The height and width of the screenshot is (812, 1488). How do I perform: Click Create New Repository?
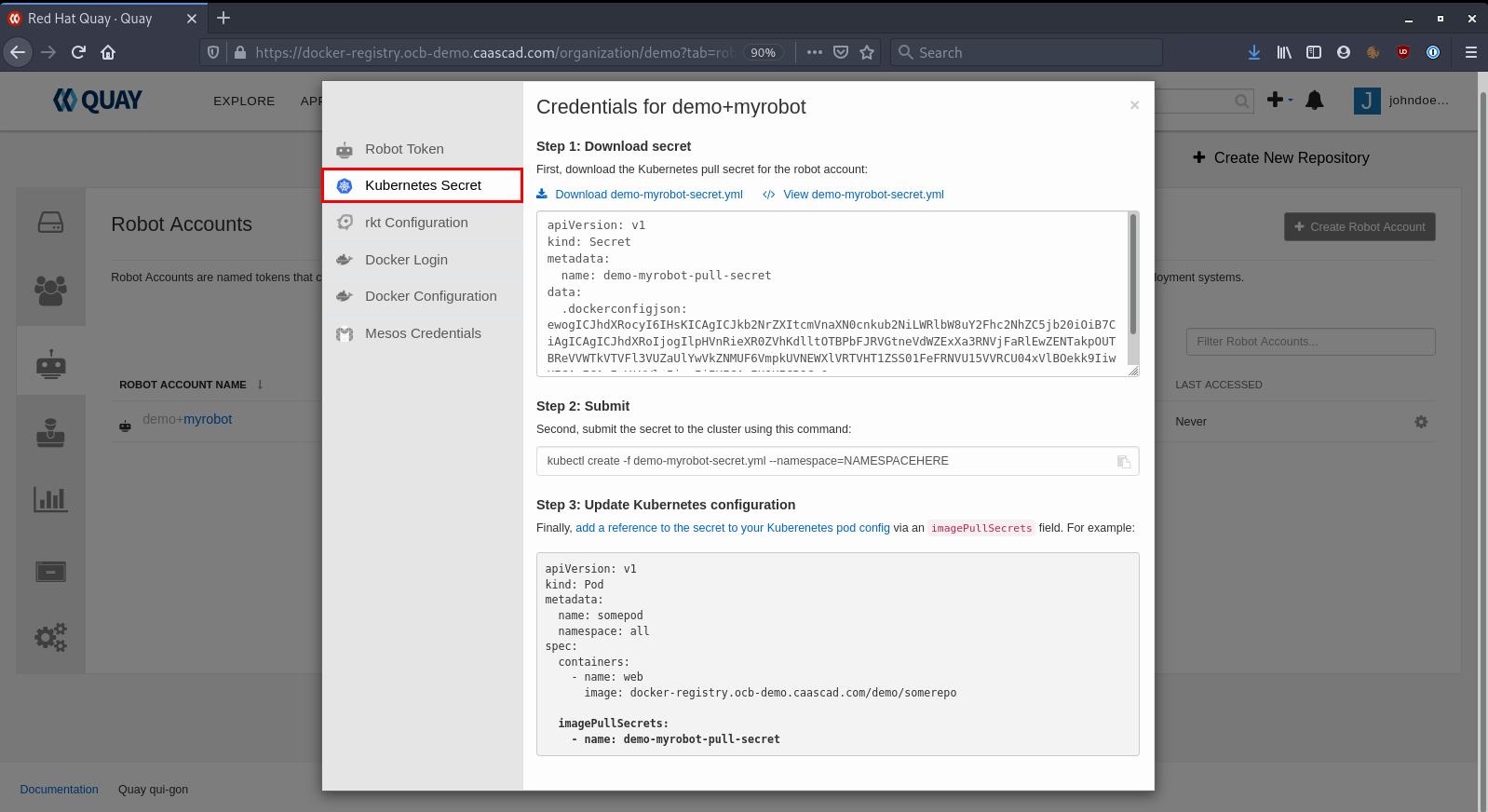point(1281,158)
